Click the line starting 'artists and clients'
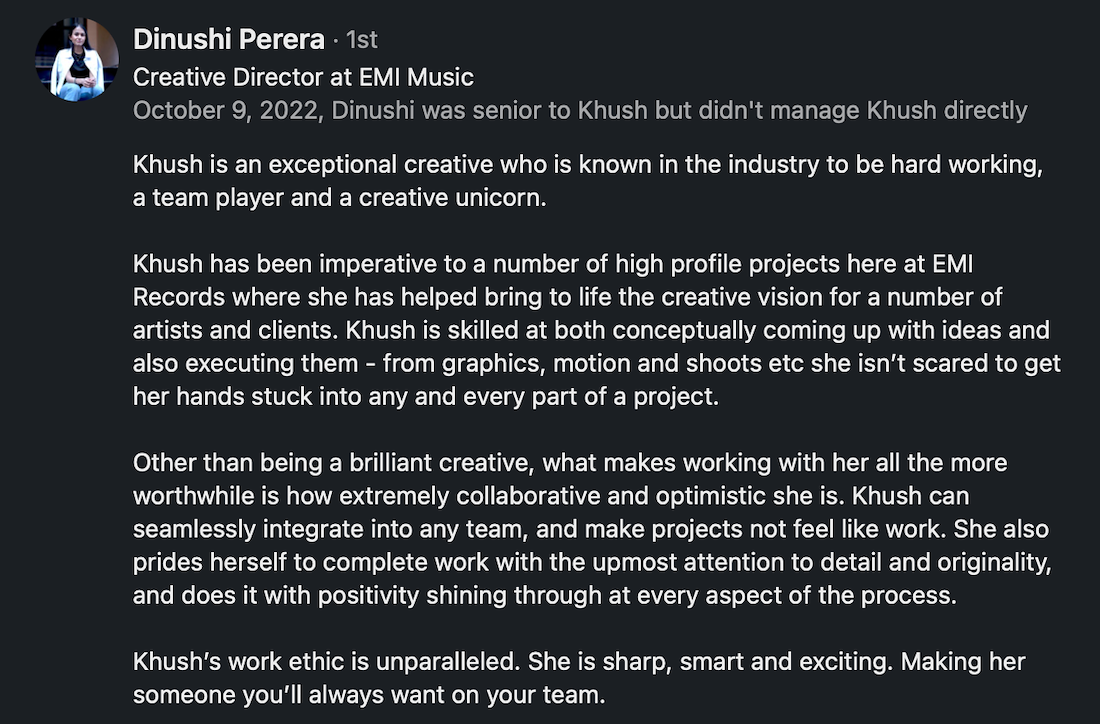The height and width of the screenshot is (724, 1100). [591, 330]
